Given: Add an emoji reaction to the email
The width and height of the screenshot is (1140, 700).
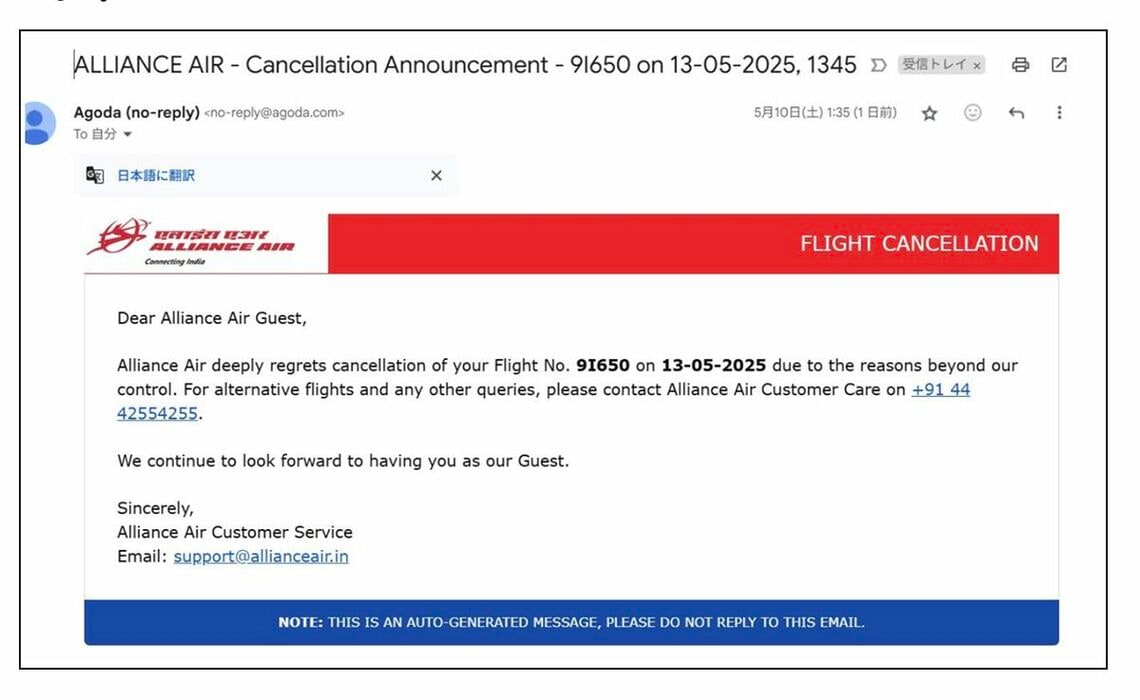Looking at the screenshot, I should (972, 113).
